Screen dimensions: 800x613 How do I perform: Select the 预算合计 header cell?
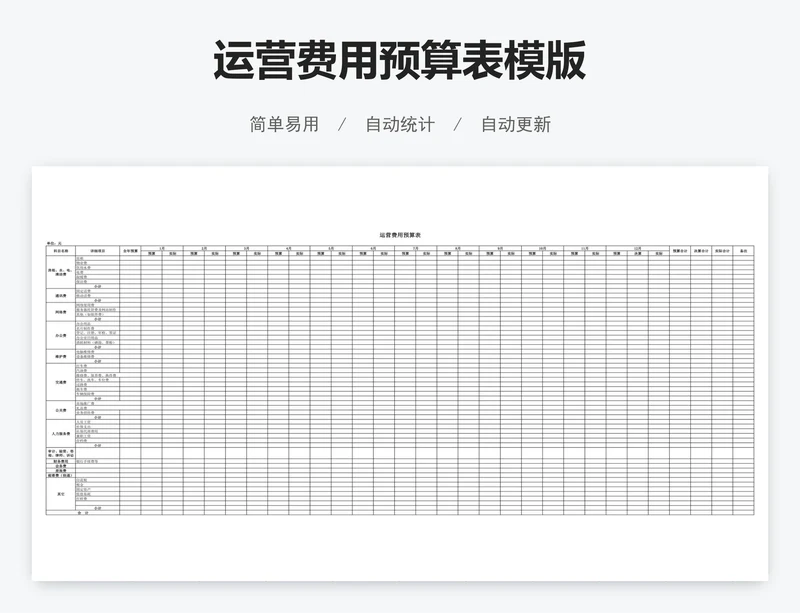pos(680,251)
